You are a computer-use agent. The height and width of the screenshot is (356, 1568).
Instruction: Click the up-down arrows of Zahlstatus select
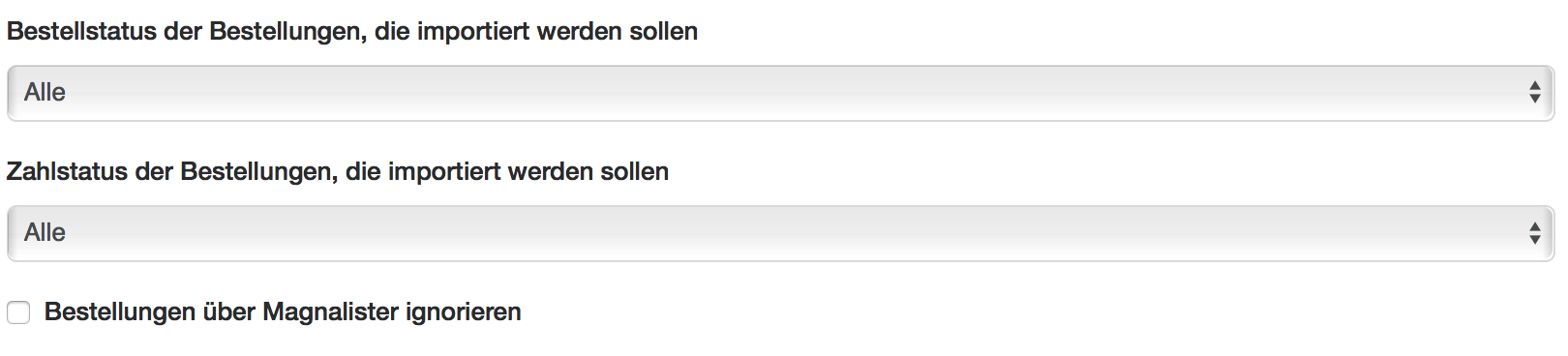[x=1535, y=233]
